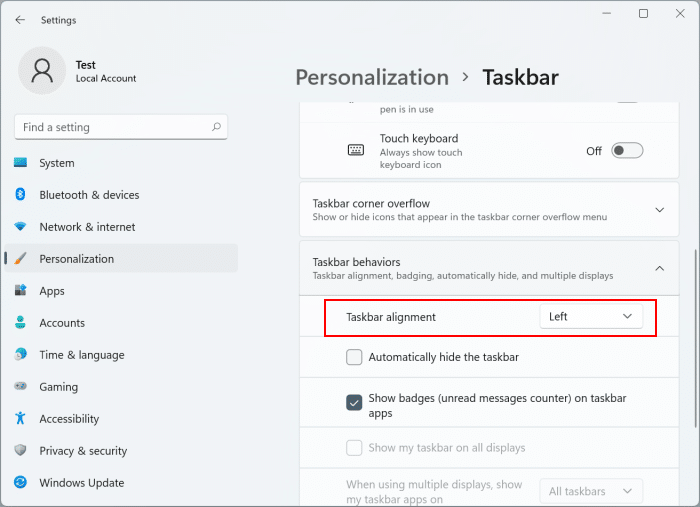Click the Personalization paintbrush icon
700x507 pixels.
(x=20, y=258)
